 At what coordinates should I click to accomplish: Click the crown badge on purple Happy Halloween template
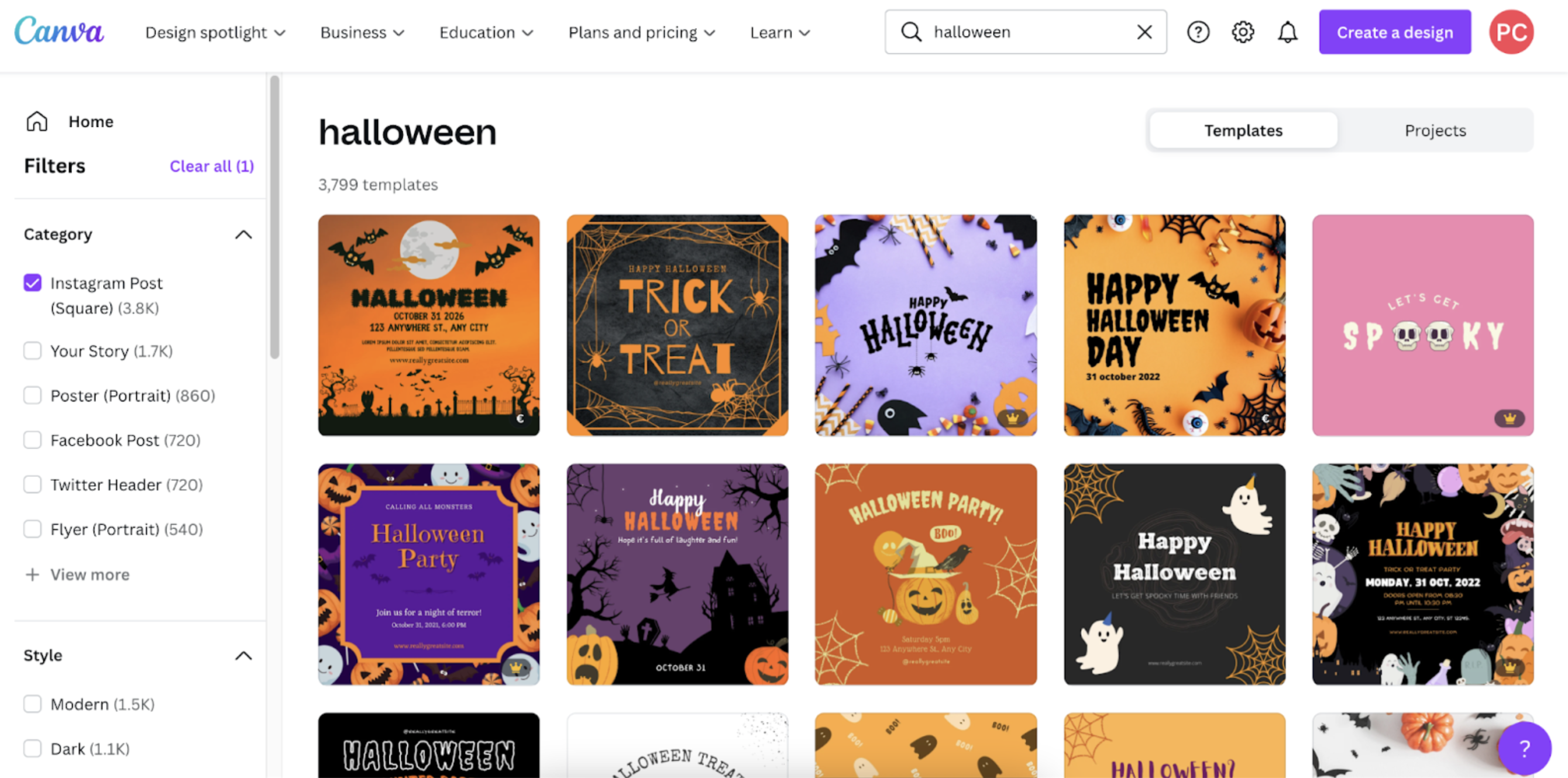pos(1012,418)
